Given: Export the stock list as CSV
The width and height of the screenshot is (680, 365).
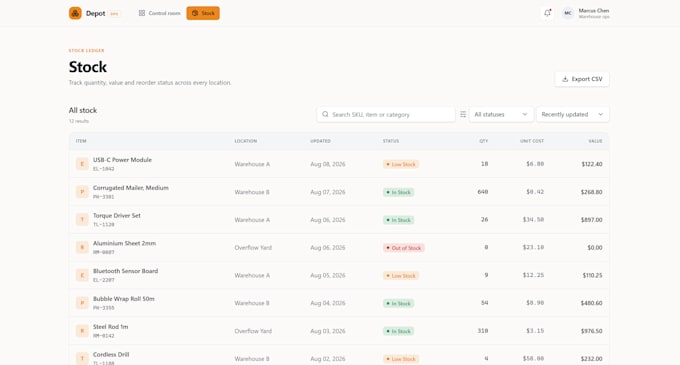Looking at the screenshot, I should coord(582,79).
